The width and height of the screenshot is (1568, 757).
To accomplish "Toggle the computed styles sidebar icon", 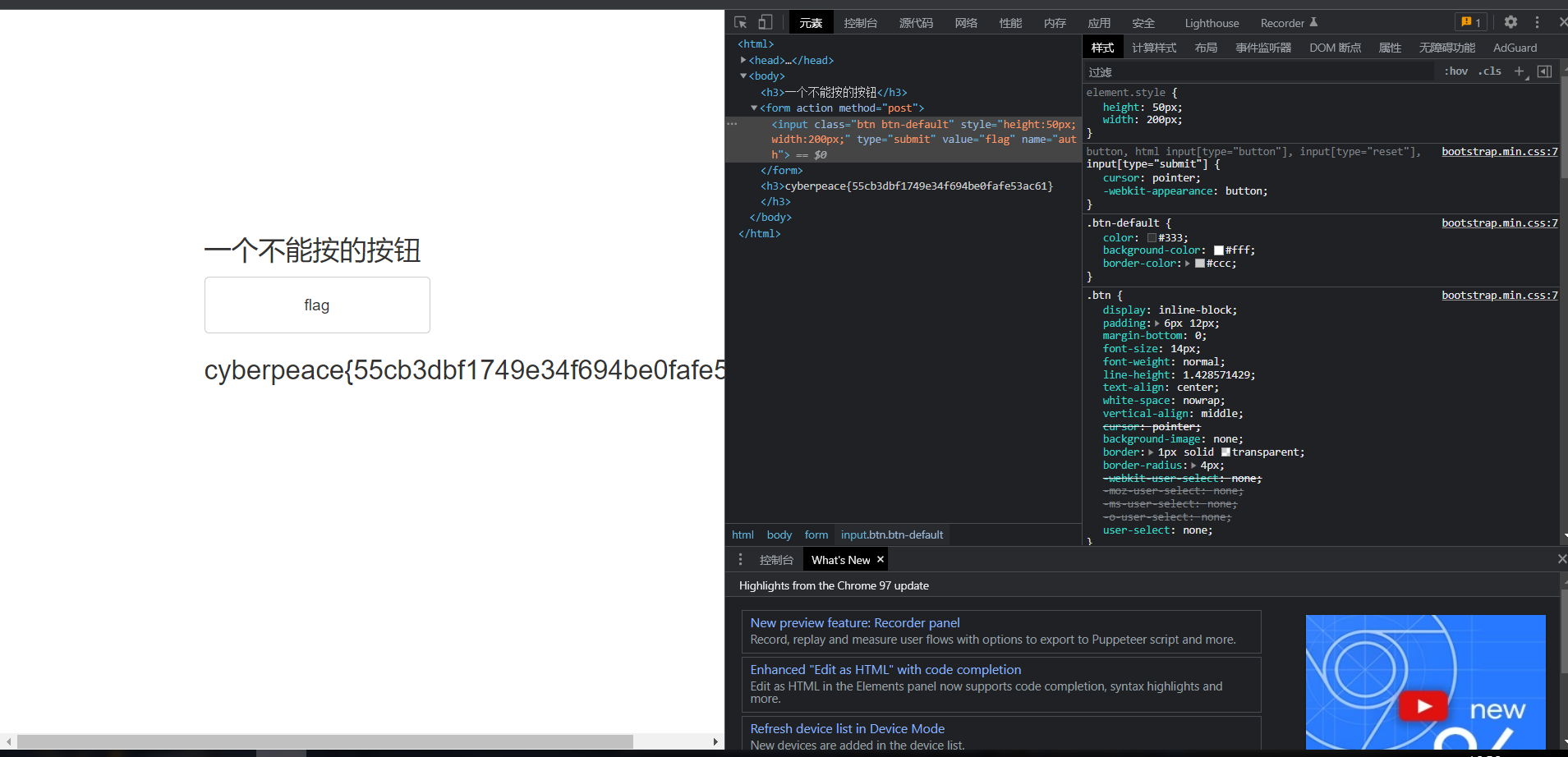I will point(1544,71).
